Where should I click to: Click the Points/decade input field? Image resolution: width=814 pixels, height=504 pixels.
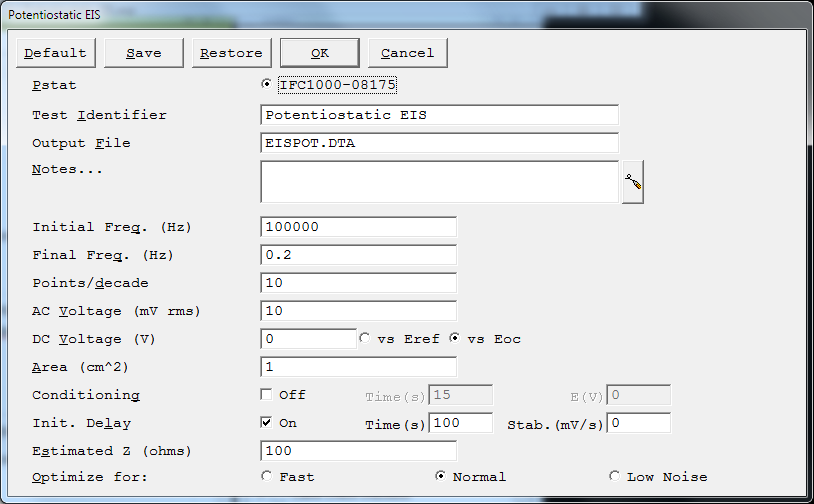(x=358, y=283)
